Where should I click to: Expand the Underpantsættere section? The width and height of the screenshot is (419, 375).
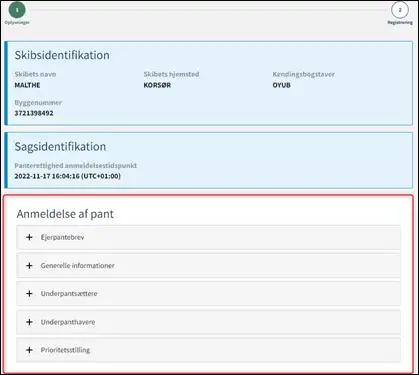[208, 294]
